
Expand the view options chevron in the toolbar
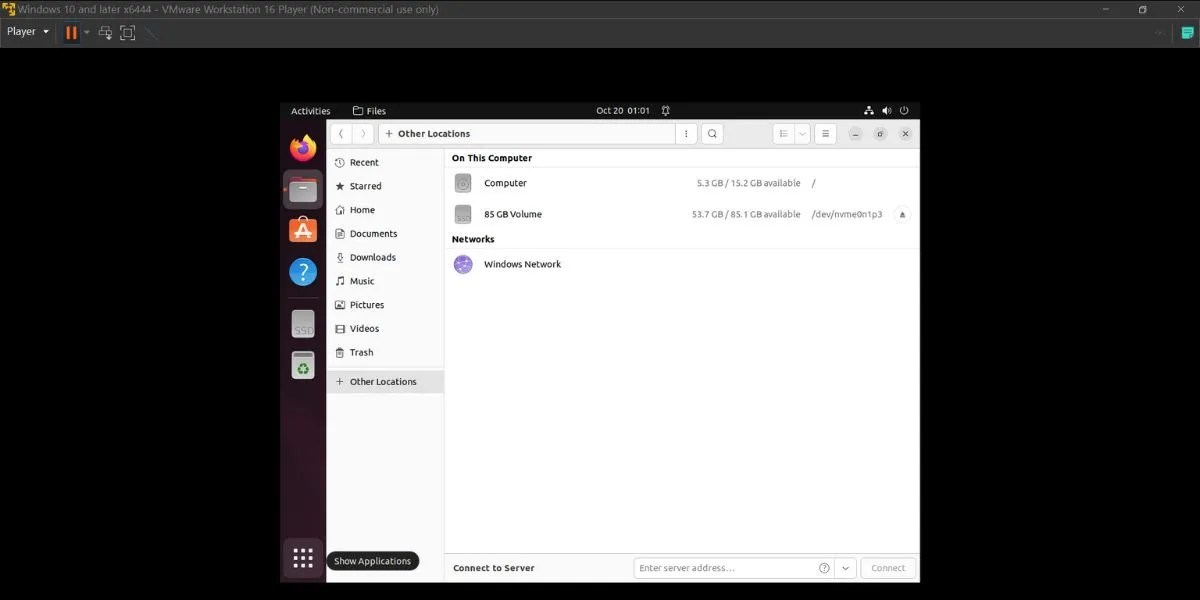803,133
